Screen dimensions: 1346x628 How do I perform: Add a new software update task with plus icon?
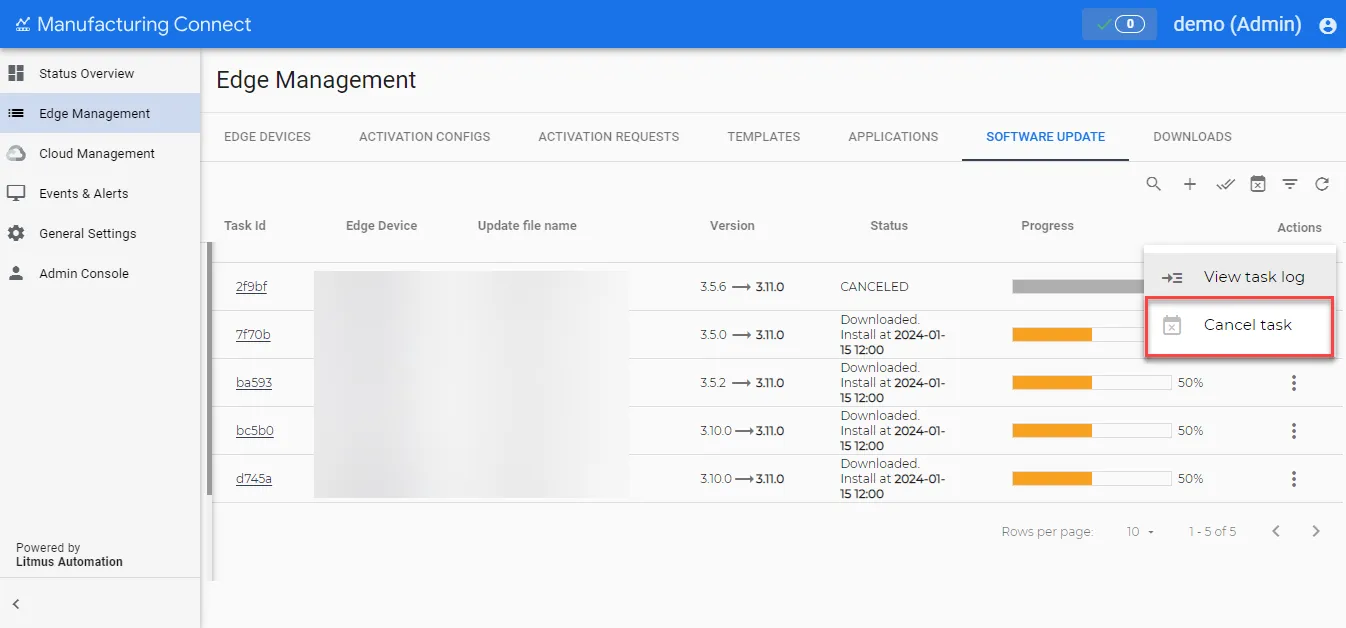(1190, 184)
